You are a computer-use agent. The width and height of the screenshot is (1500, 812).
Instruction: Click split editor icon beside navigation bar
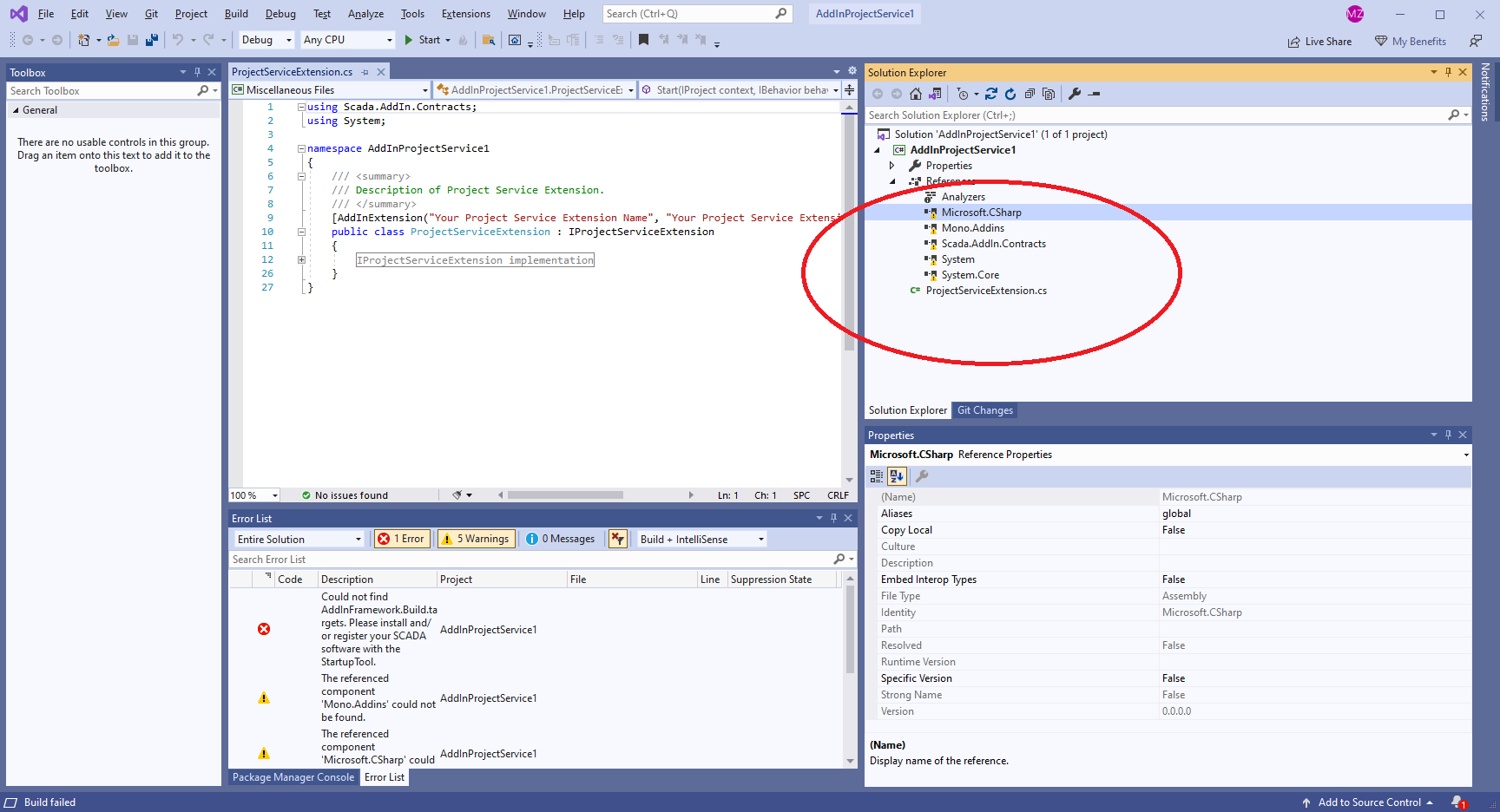click(850, 89)
